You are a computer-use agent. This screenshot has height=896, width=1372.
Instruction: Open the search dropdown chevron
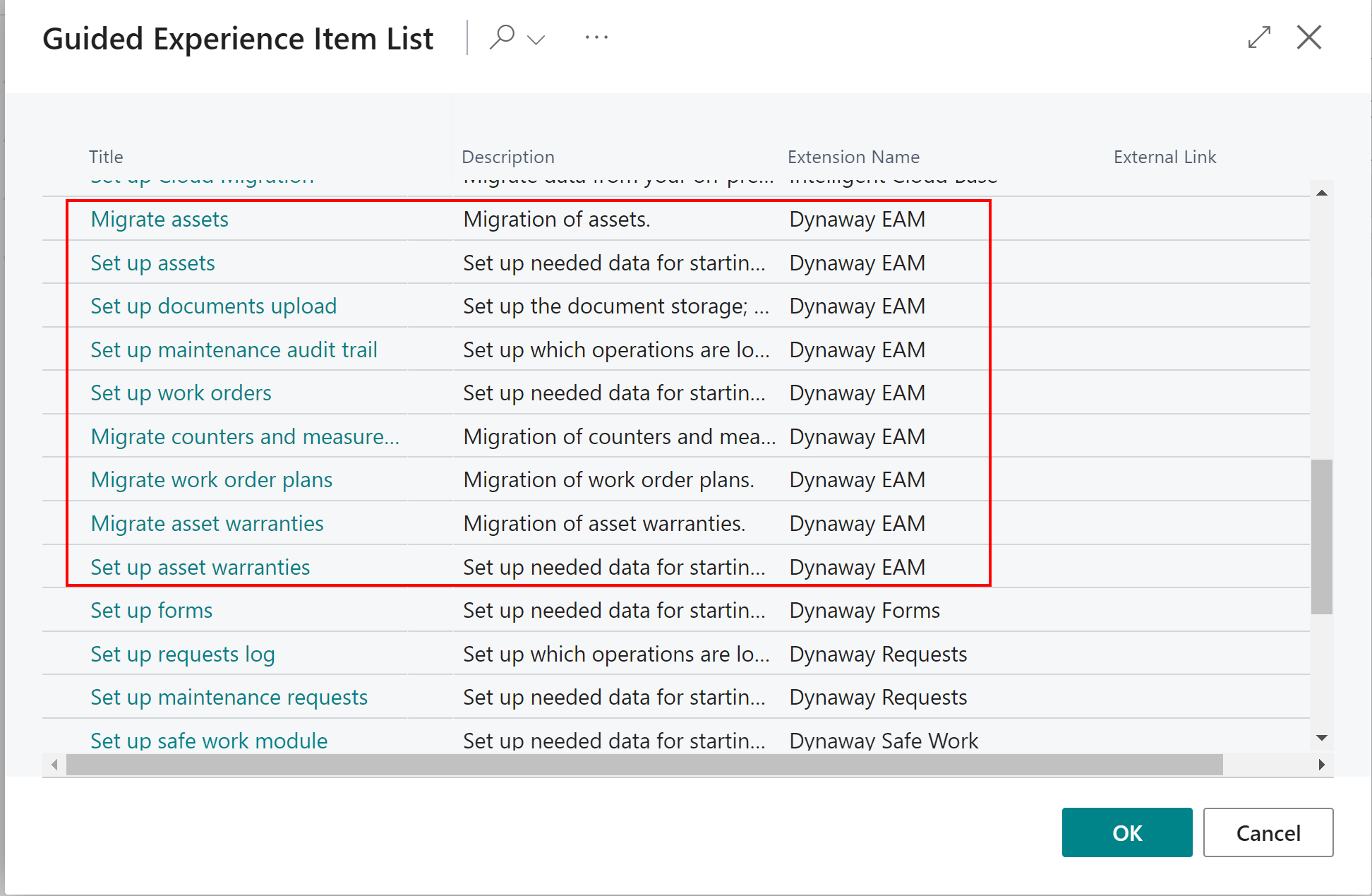click(x=535, y=39)
